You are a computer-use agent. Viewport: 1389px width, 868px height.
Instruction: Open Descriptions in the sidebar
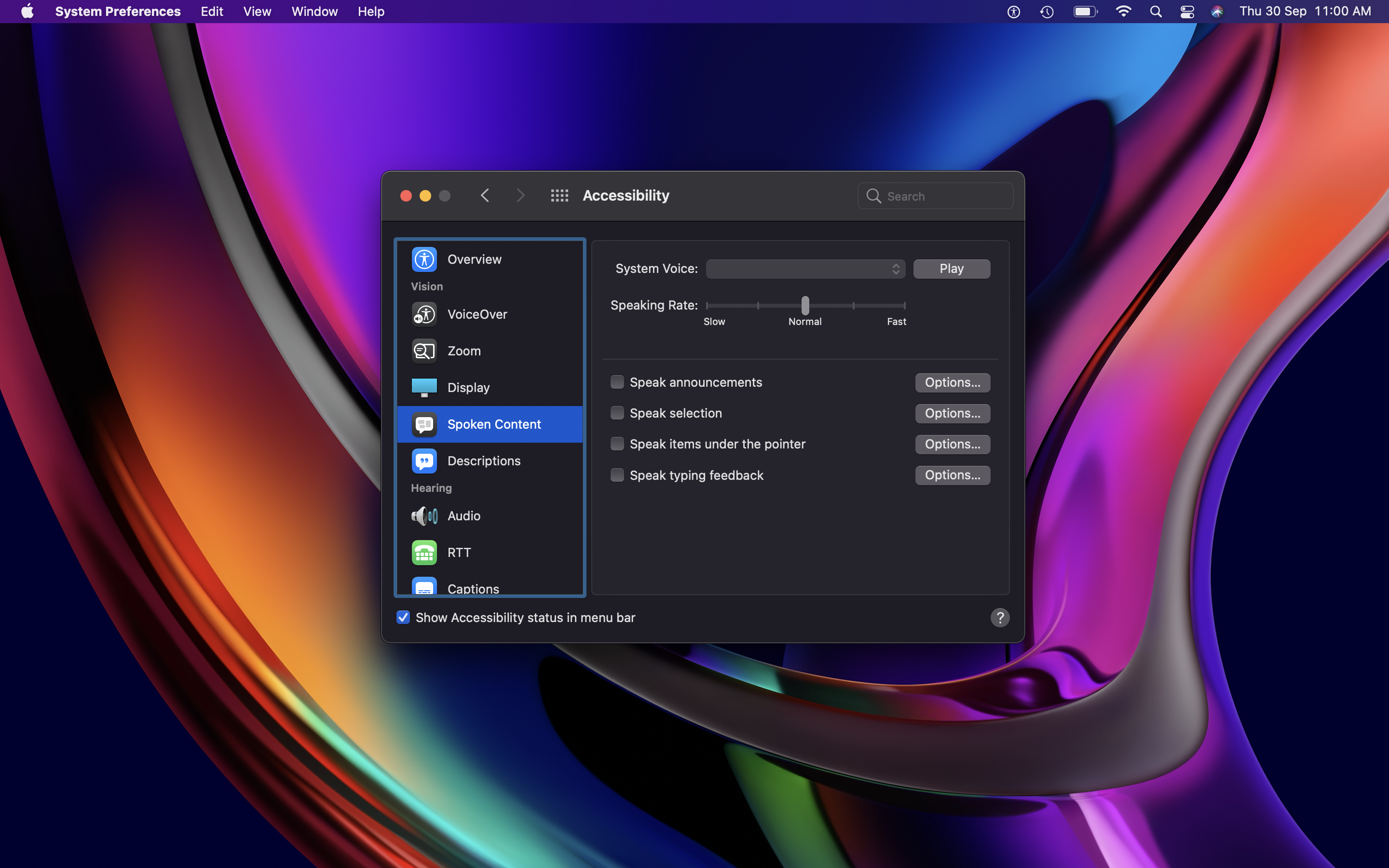click(x=483, y=461)
